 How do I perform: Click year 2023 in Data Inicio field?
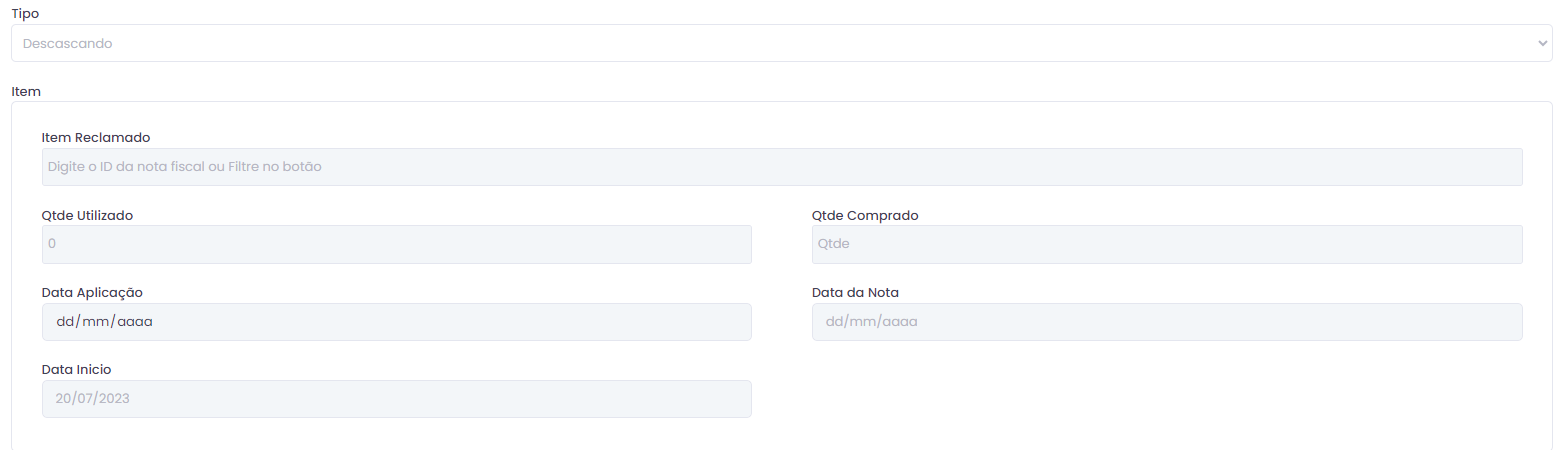[113, 399]
